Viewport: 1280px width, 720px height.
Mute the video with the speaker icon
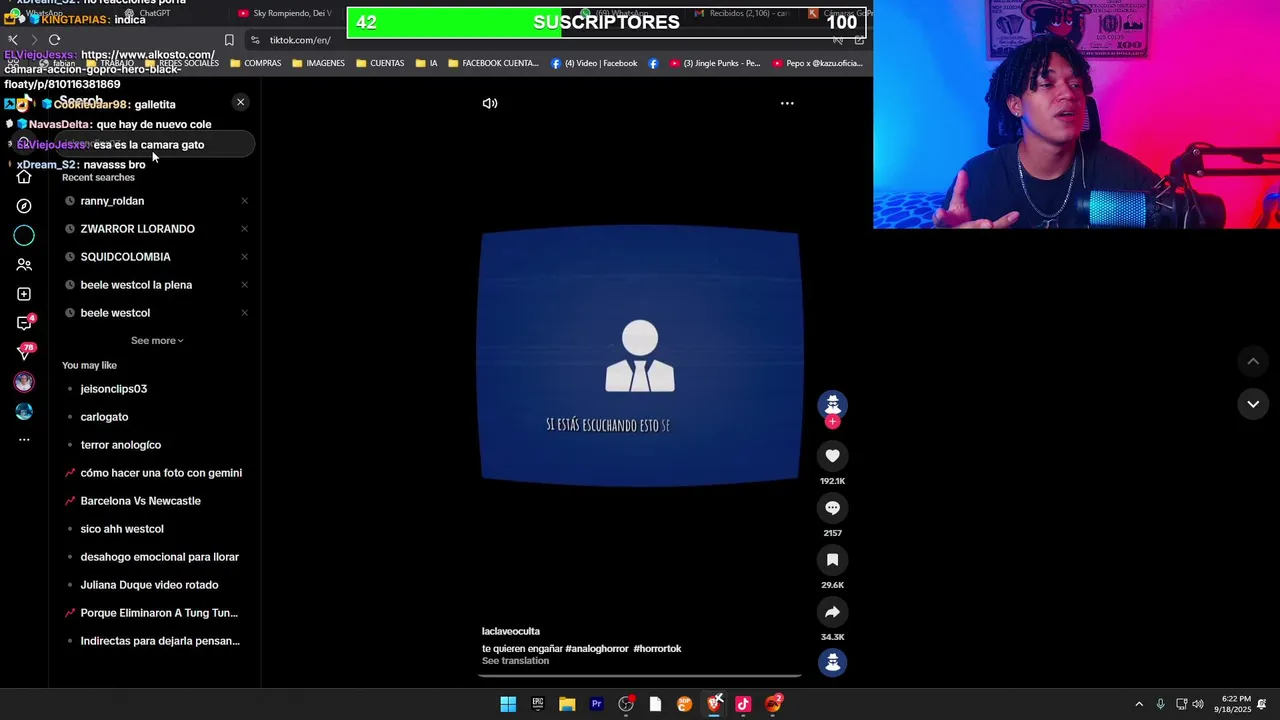pyautogui.click(x=490, y=103)
